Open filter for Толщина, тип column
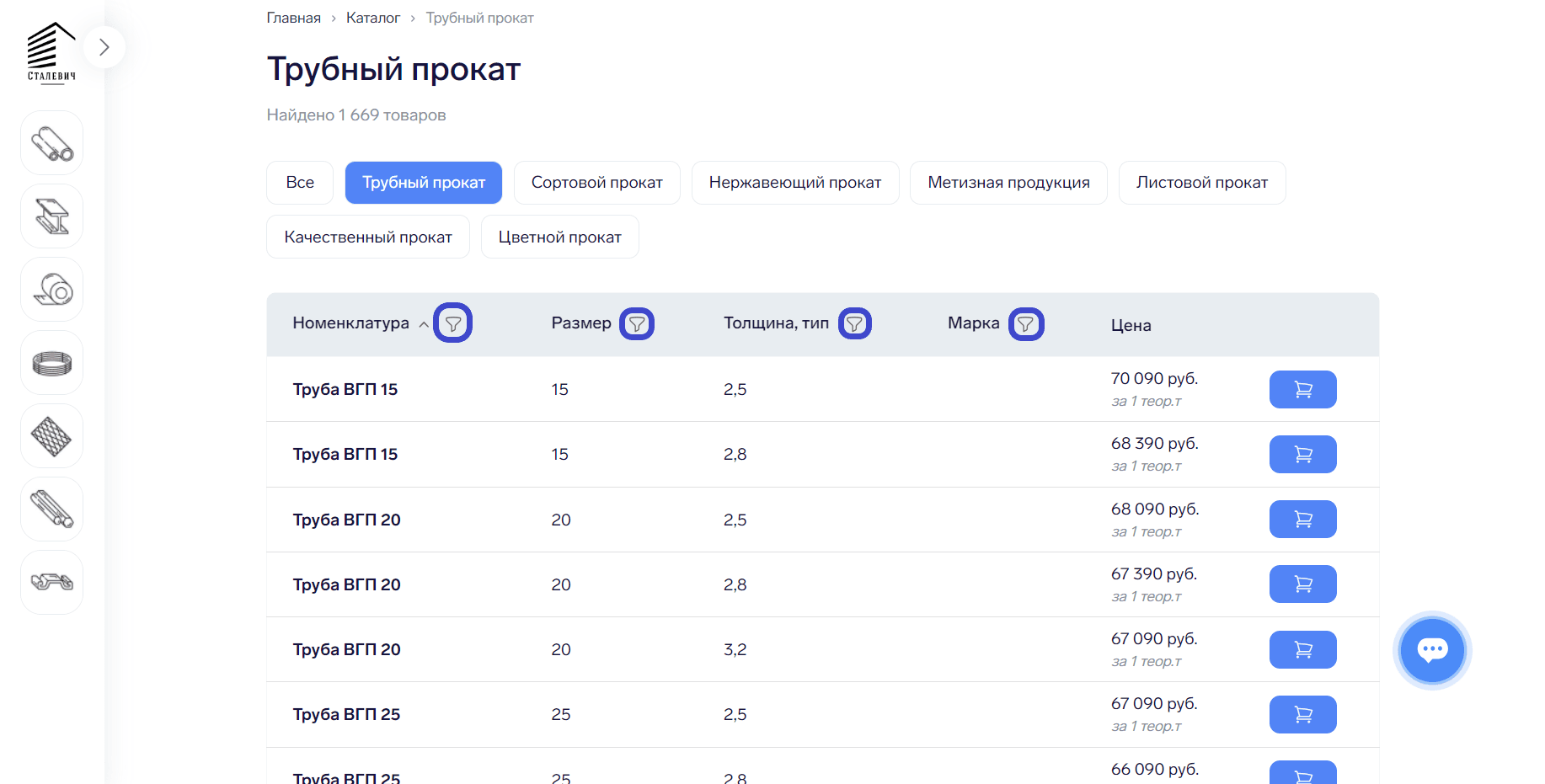The width and height of the screenshot is (1545, 784). pos(855,323)
